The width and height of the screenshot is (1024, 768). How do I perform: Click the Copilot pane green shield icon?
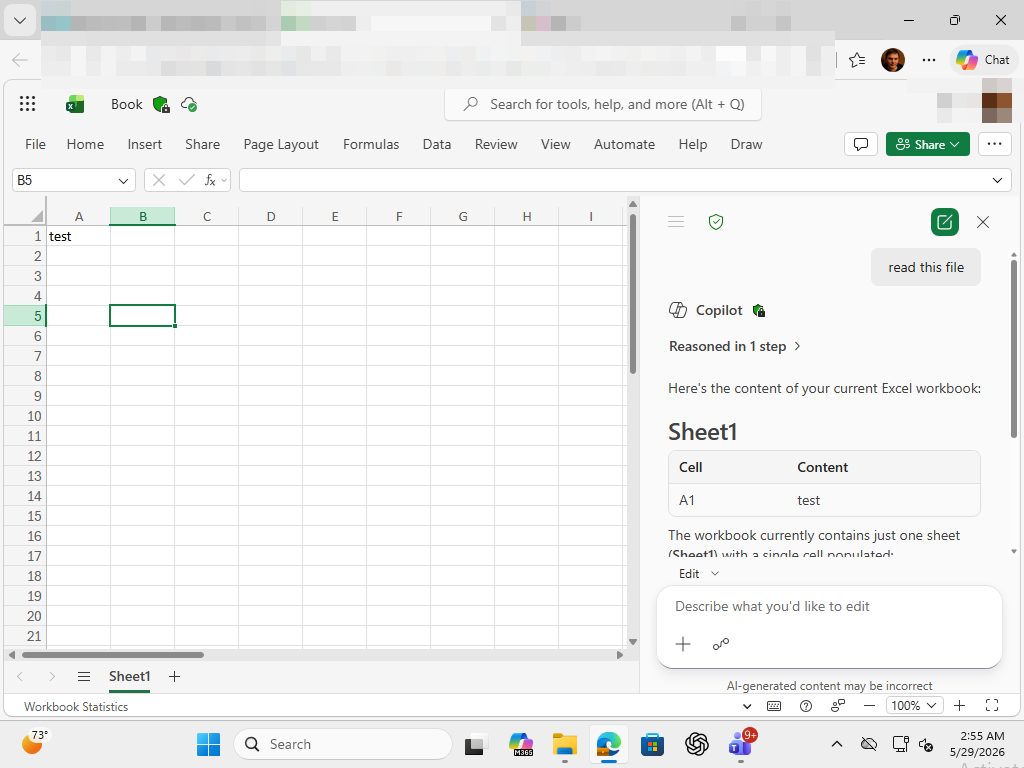(716, 222)
